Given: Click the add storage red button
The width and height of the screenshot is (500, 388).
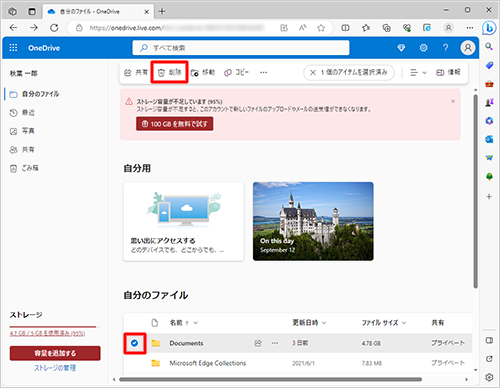Looking at the screenshot, I should coord(55,353).
